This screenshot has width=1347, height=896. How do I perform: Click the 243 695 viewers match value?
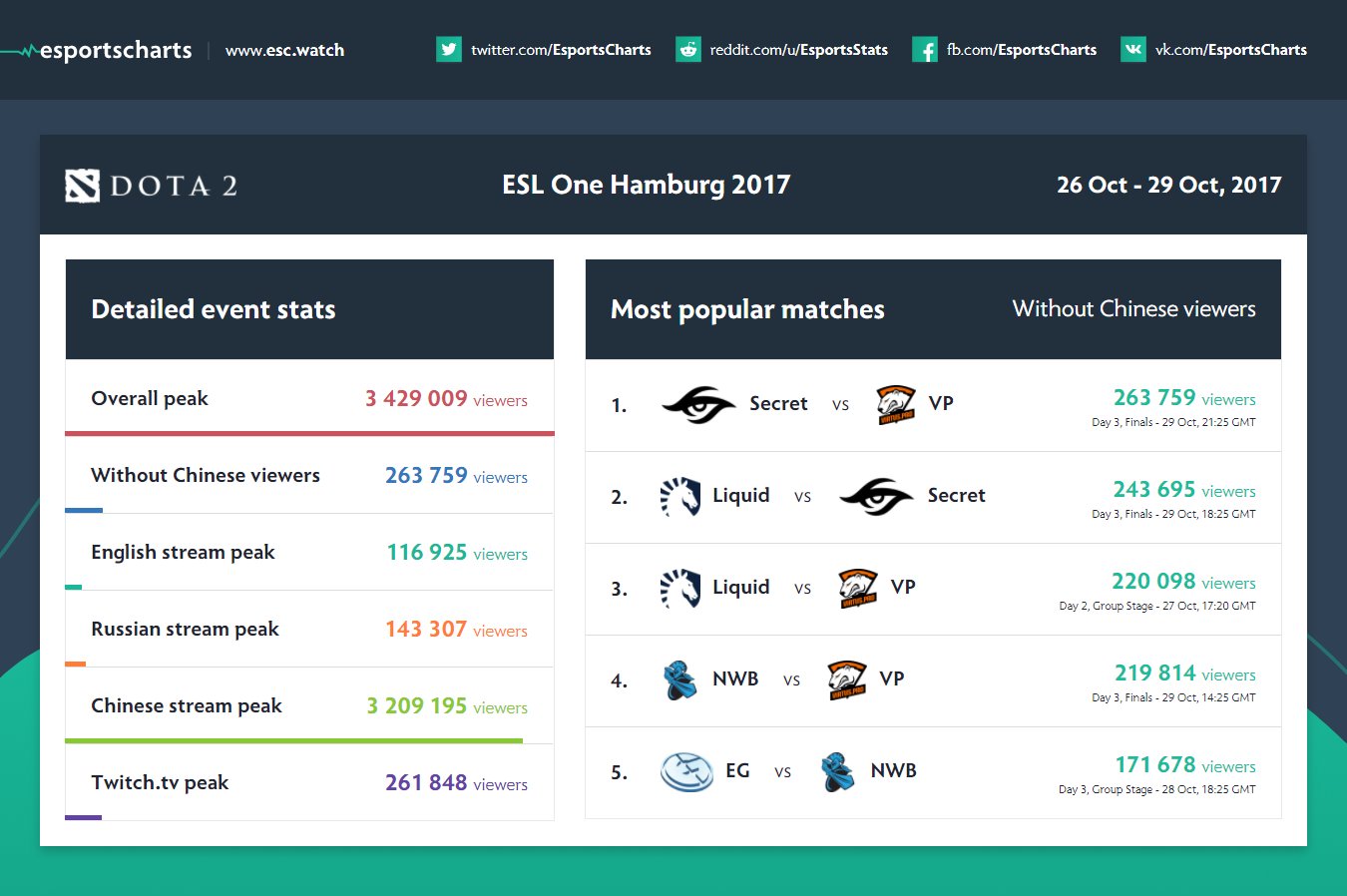pos(1184,489)
